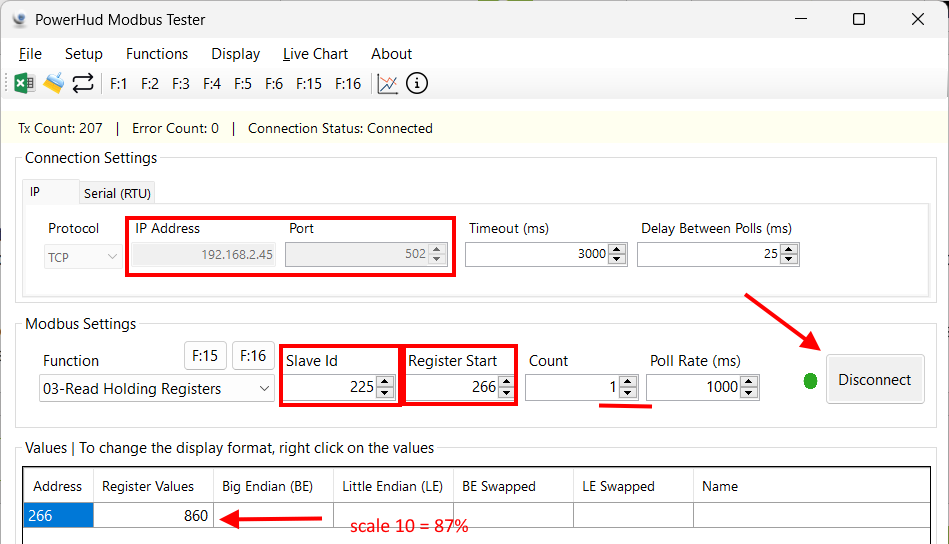
Task: Increase Poll Rate with up arrow
Action: [749, 381]
